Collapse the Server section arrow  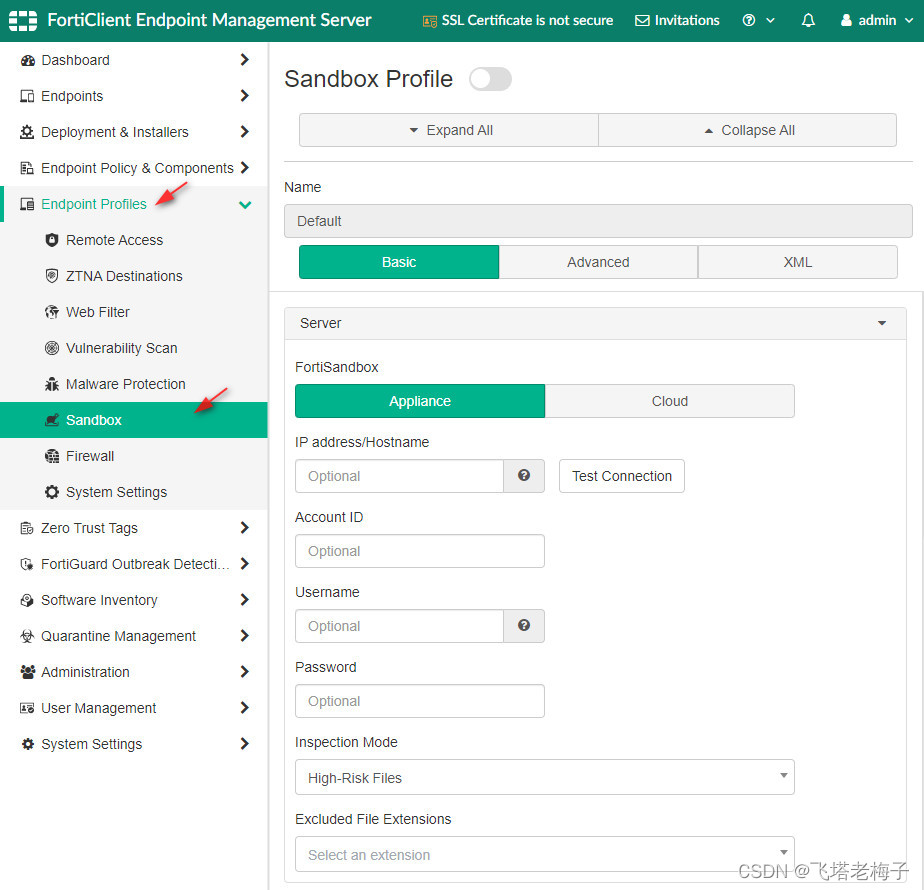(882, 323)
